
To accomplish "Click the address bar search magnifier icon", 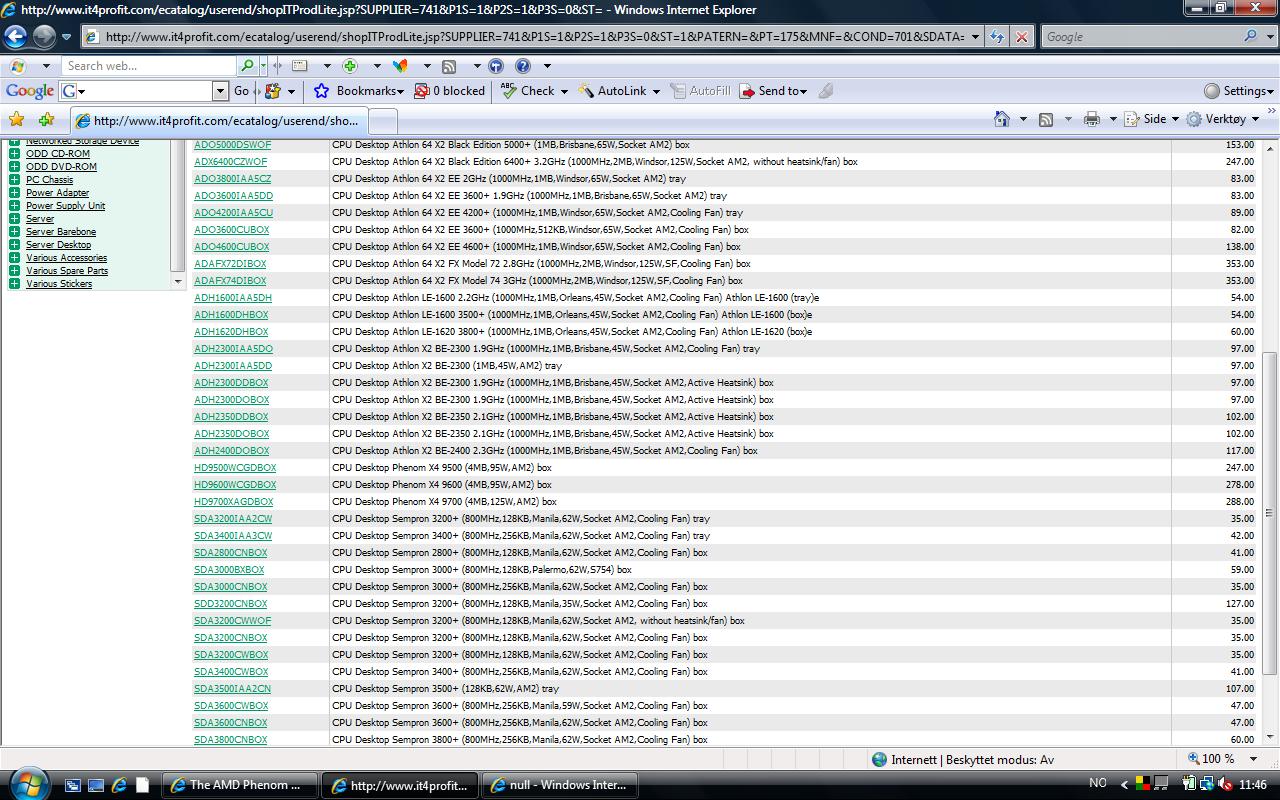I will (x=1251, y=37).
